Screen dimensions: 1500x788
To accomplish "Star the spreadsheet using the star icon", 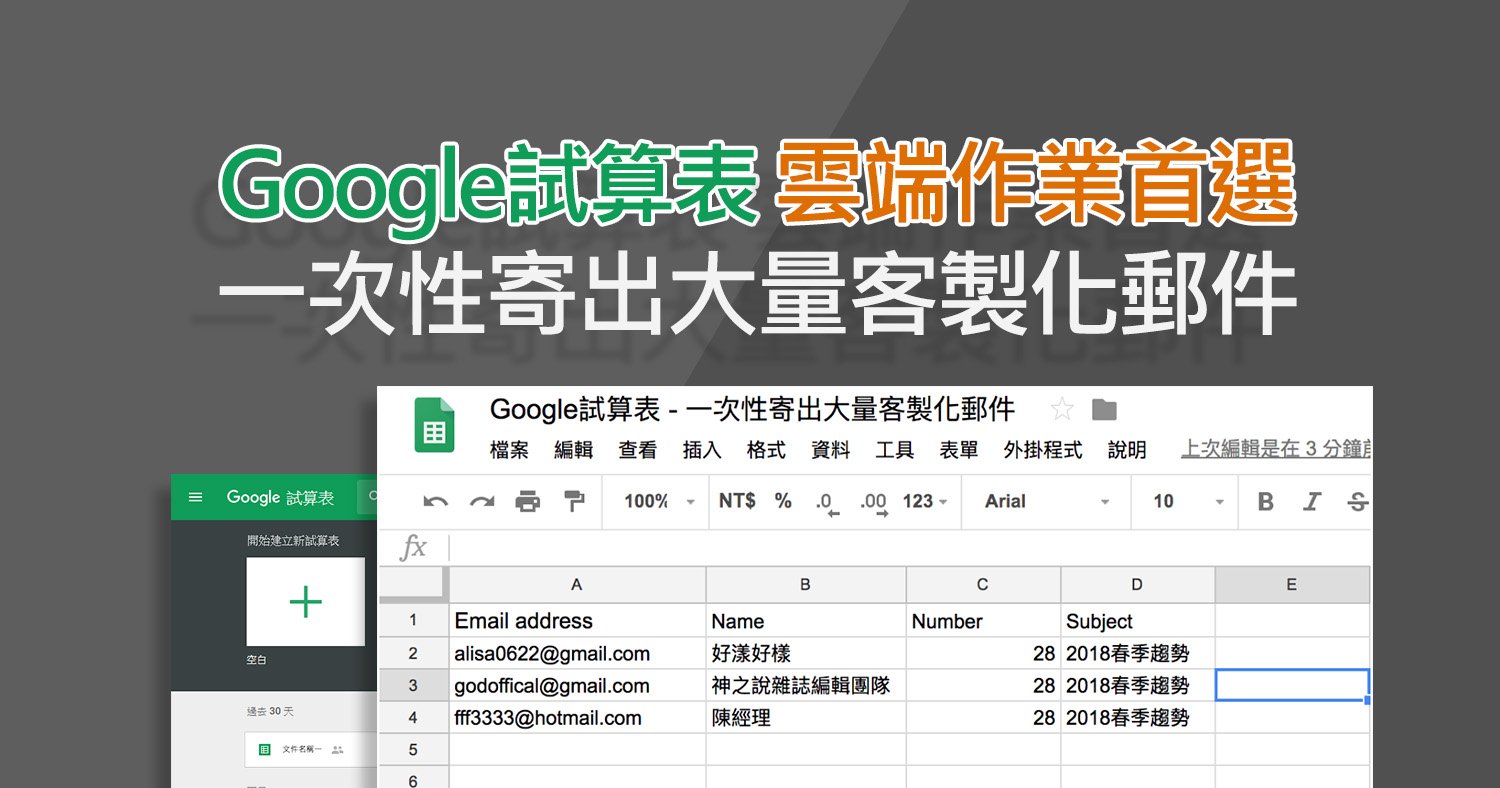I will [x=1062, y=409].
